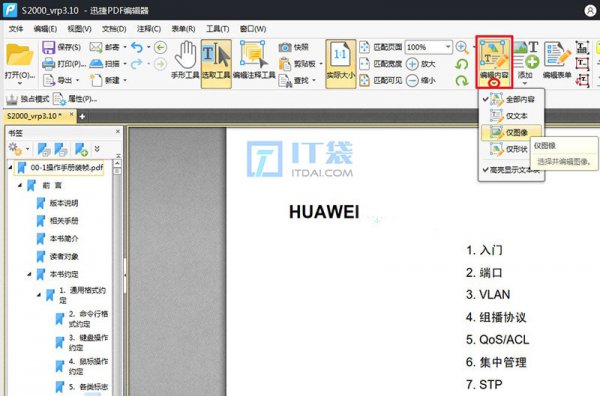This screenshot has height=396, width=600.
Task: Open the 工具(T) menu
Action: click(x=217, y=29)
